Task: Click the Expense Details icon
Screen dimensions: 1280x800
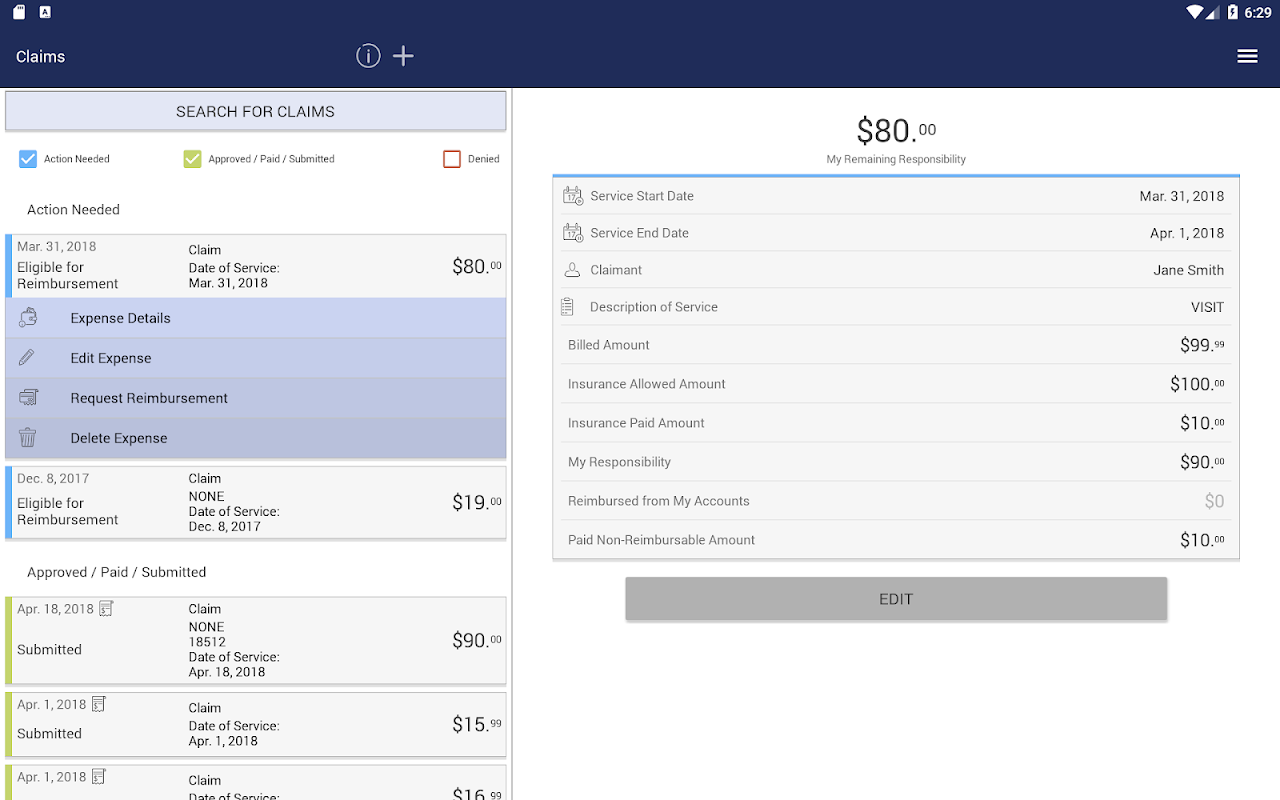Action: [28, 318]
